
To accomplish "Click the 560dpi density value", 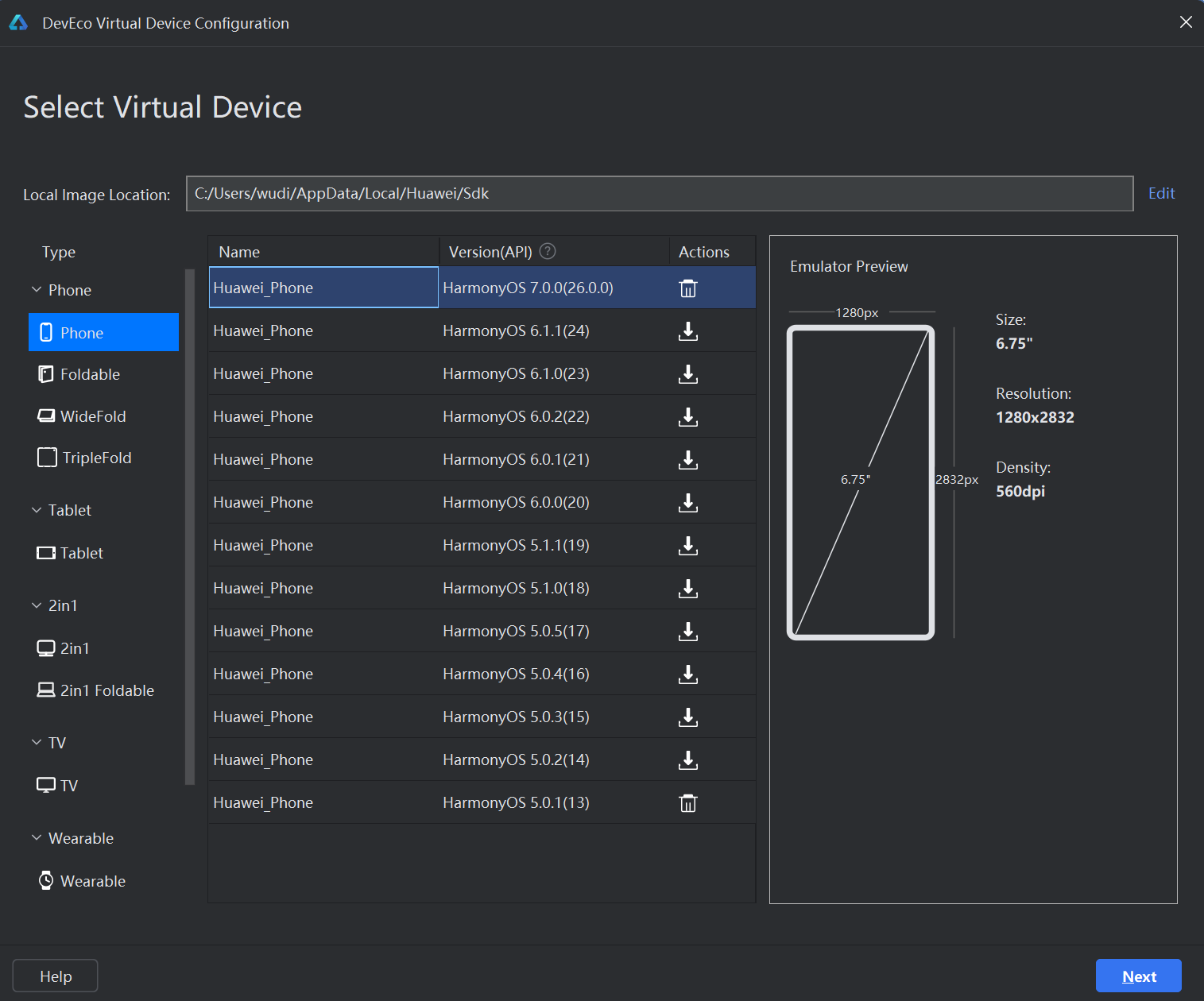I will coord(1020,491).
